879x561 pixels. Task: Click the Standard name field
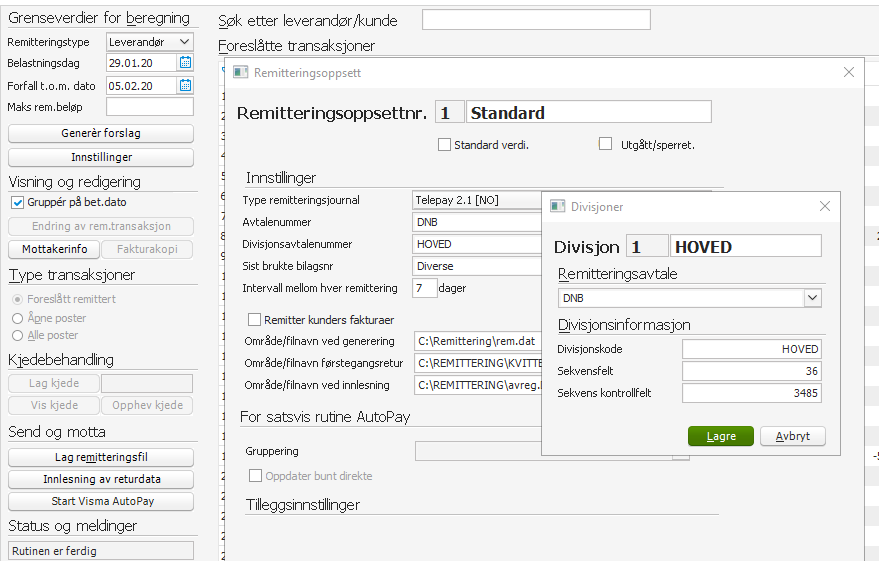(x=589, y=112)
